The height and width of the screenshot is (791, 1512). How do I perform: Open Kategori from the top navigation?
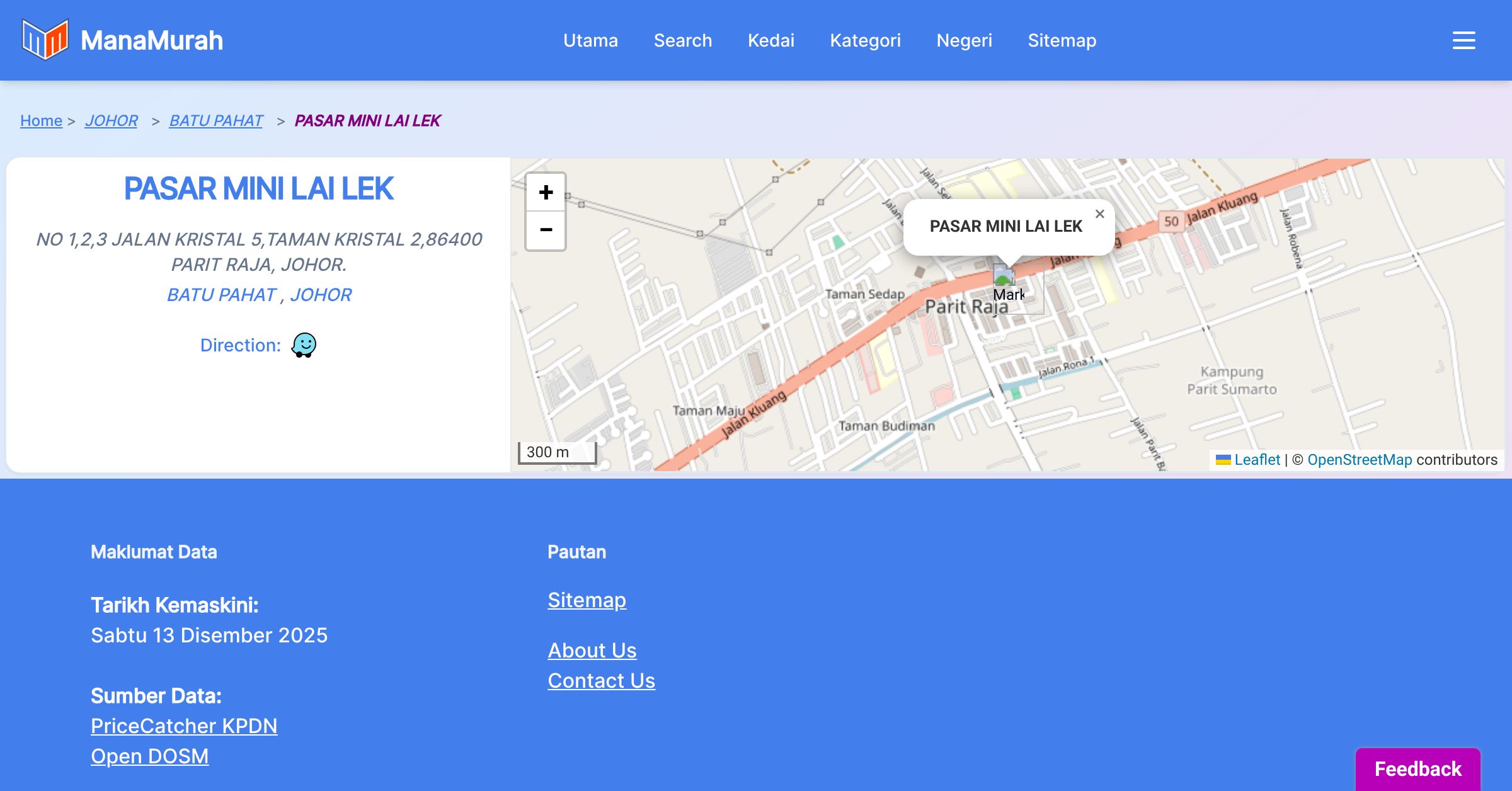(865, 40)
